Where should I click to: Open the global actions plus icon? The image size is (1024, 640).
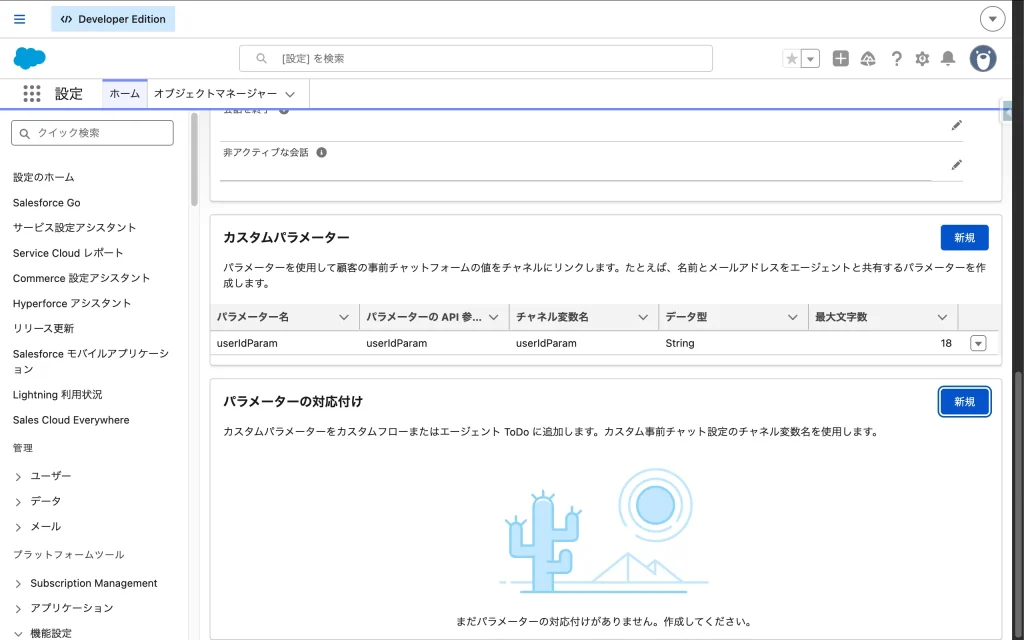(841, 59)
